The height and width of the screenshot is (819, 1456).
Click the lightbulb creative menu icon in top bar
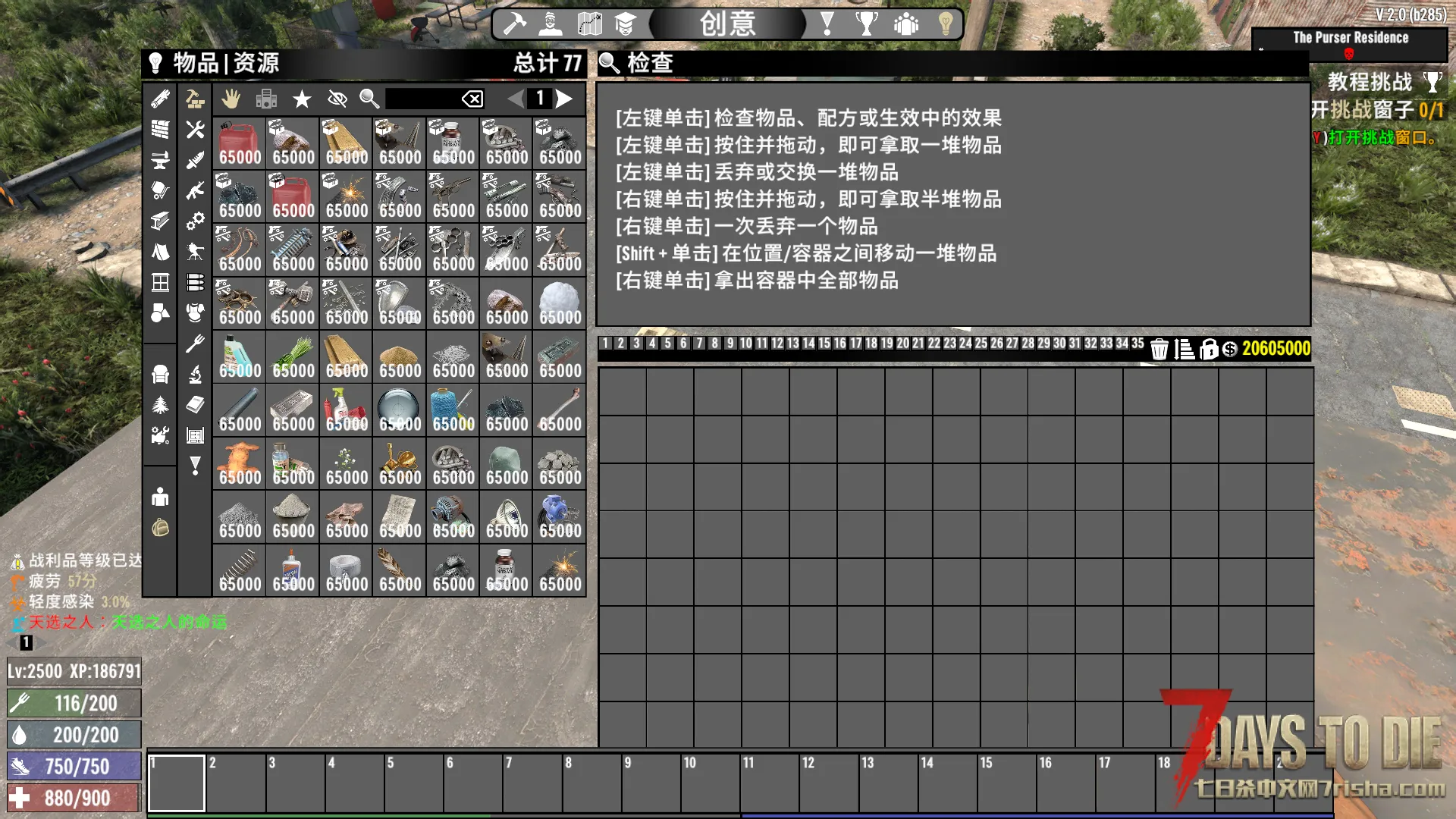pyautogui.click(x=946, y=24)
